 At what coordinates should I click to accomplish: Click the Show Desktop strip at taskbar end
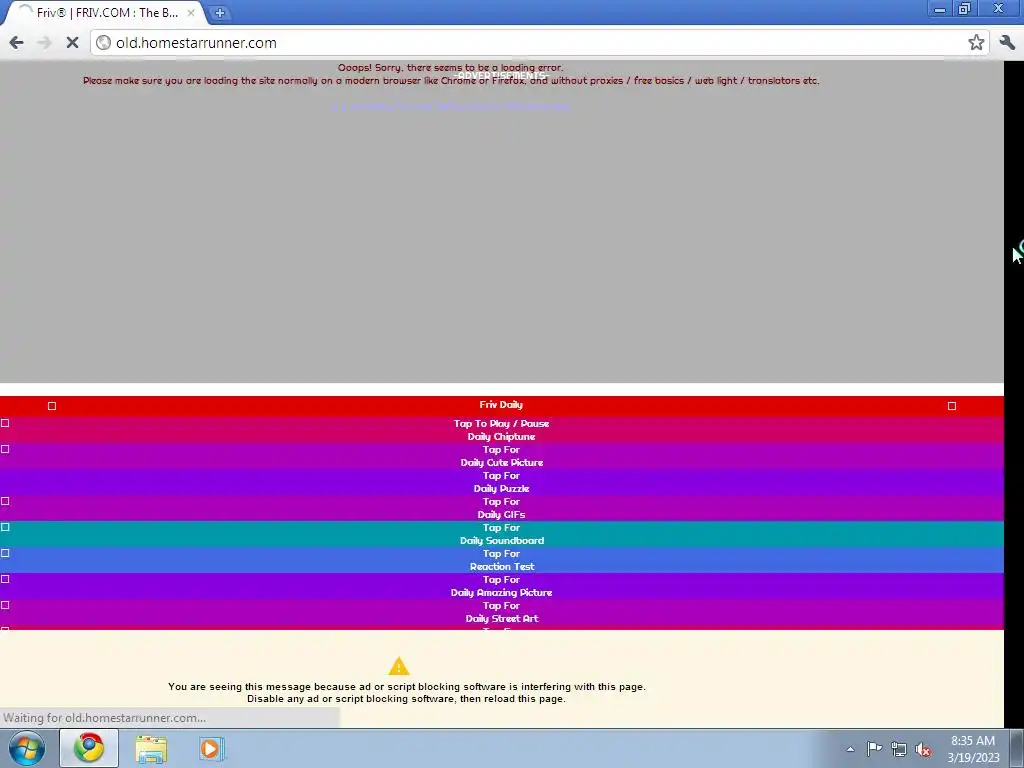1017,748
